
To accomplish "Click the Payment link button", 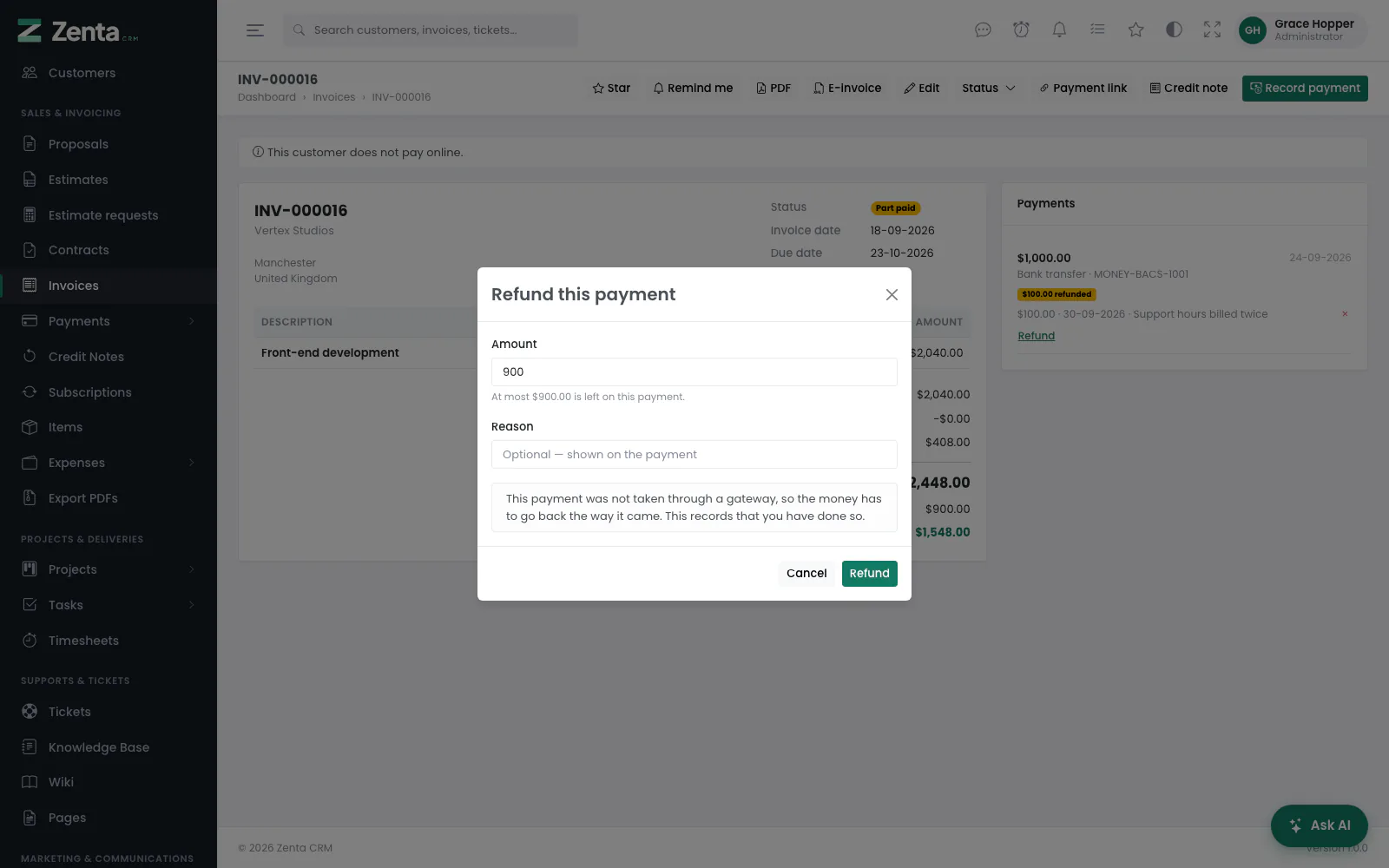I will pyautogui.click(x=1083, y=89).
